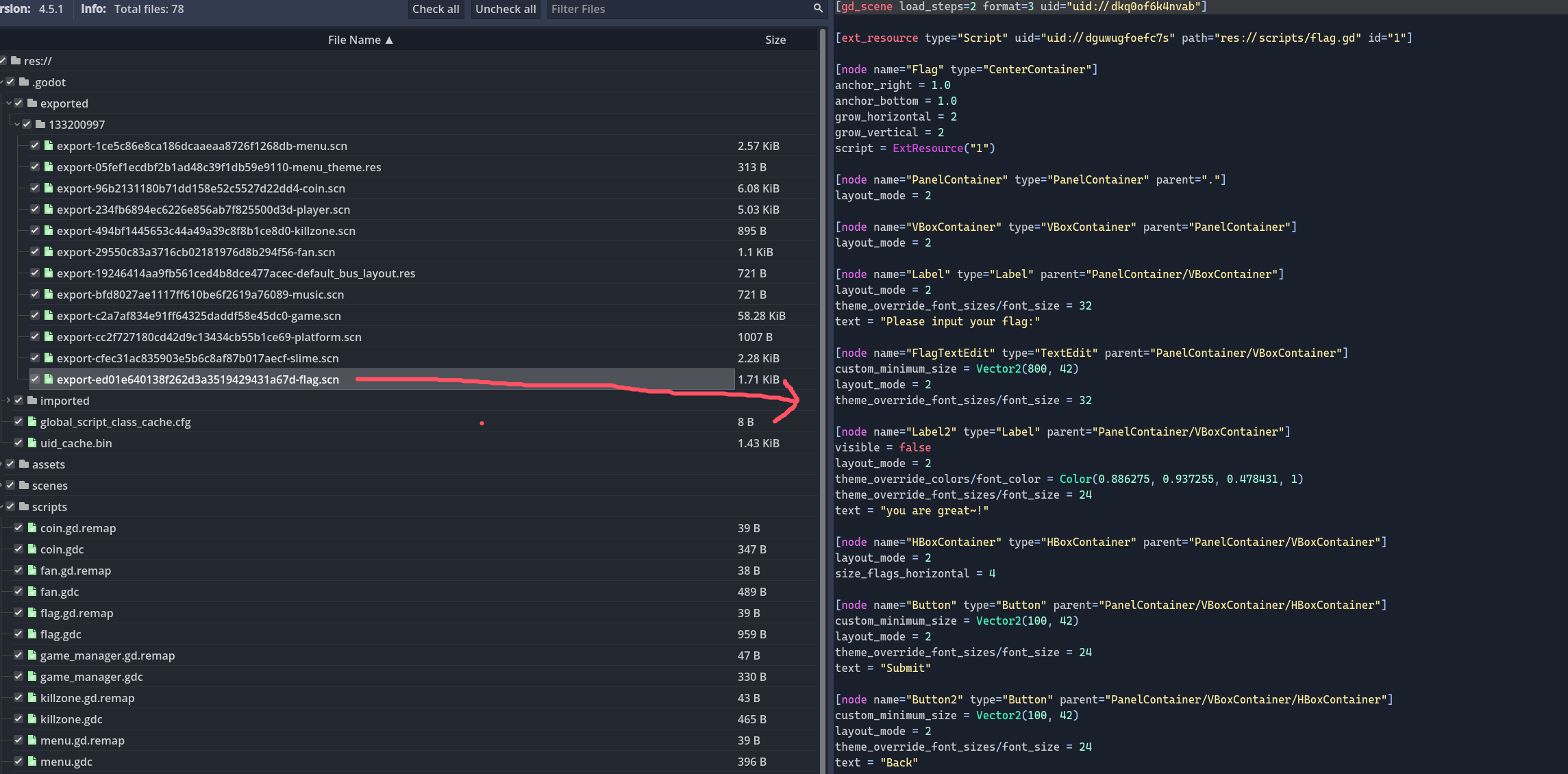This screenshot has height=774, width=1568.
Task: Uncheck the export coin.scn file checkbox
Action: click(35, 188)
